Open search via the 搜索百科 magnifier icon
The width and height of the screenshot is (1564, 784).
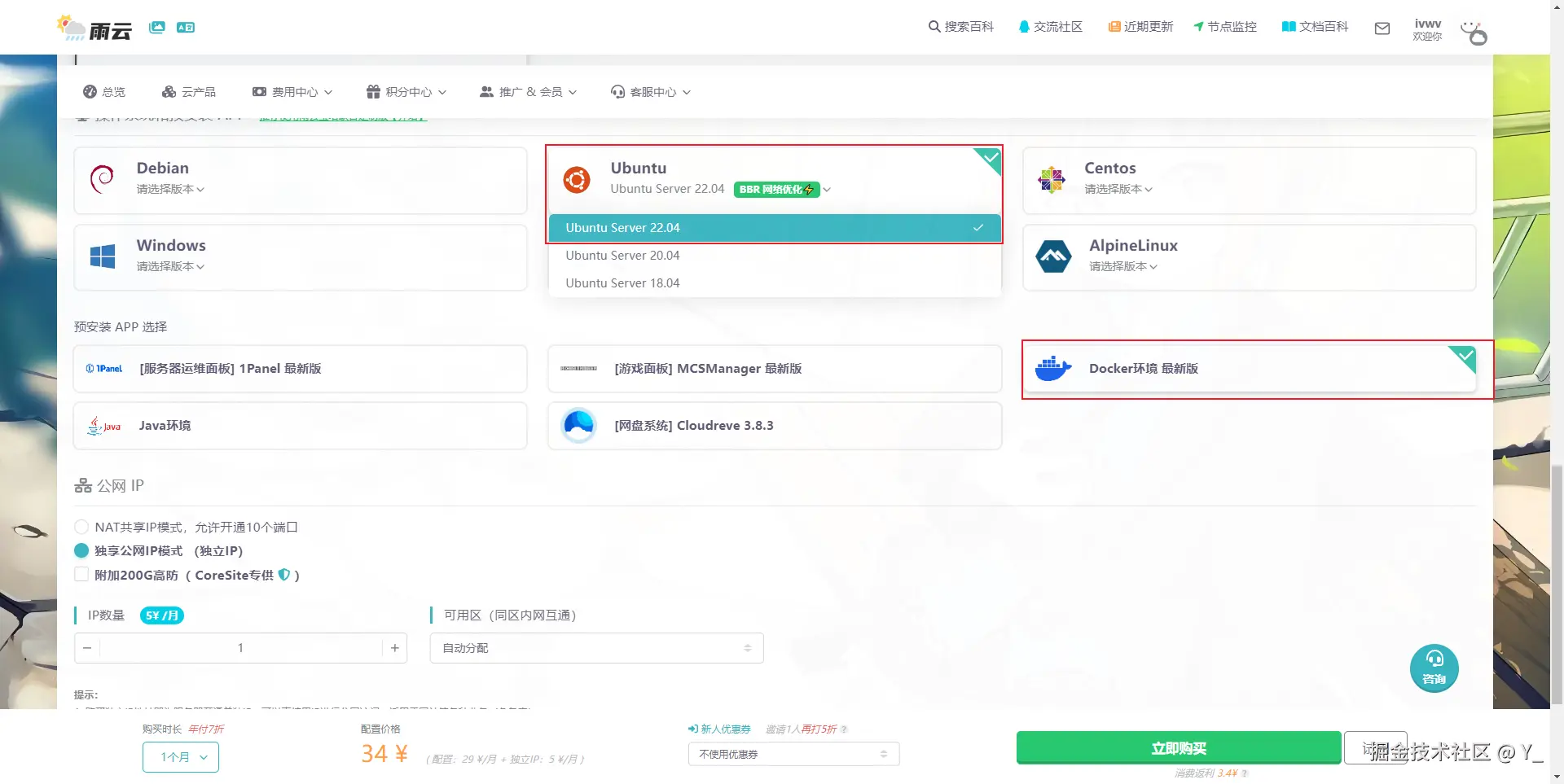(x=934, y=26)
